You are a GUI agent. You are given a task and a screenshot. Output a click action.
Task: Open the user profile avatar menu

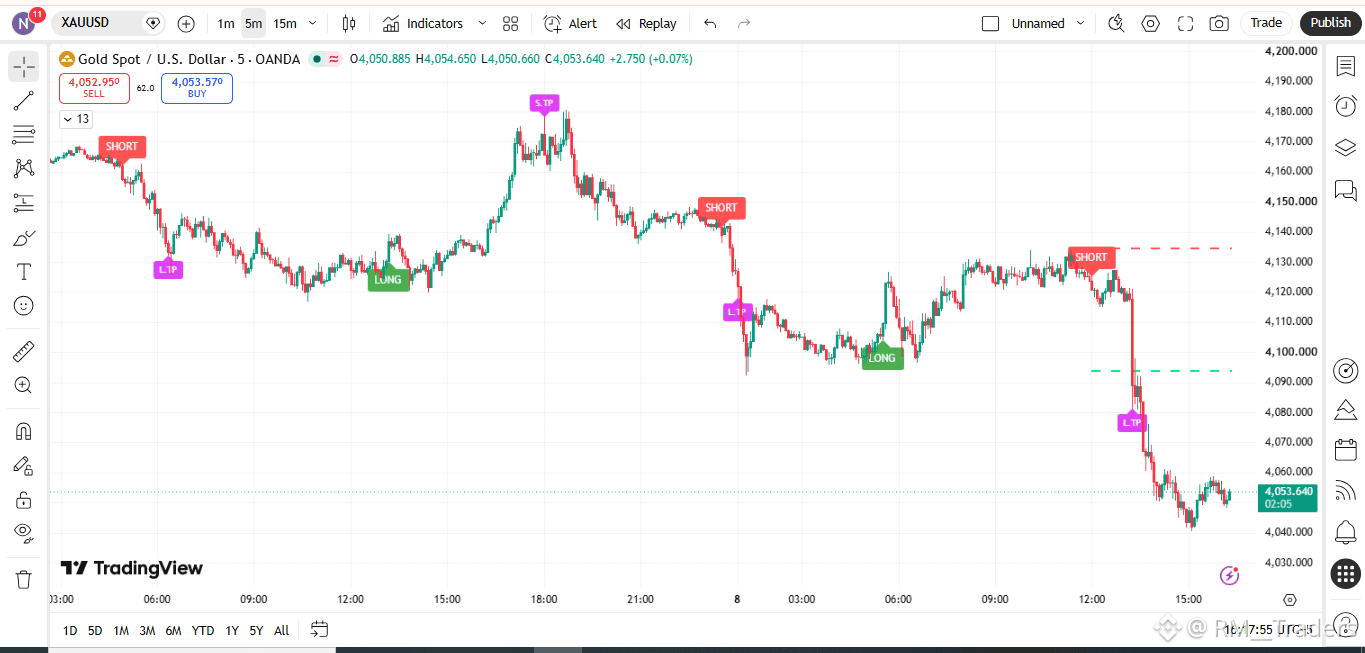[24, 22]
